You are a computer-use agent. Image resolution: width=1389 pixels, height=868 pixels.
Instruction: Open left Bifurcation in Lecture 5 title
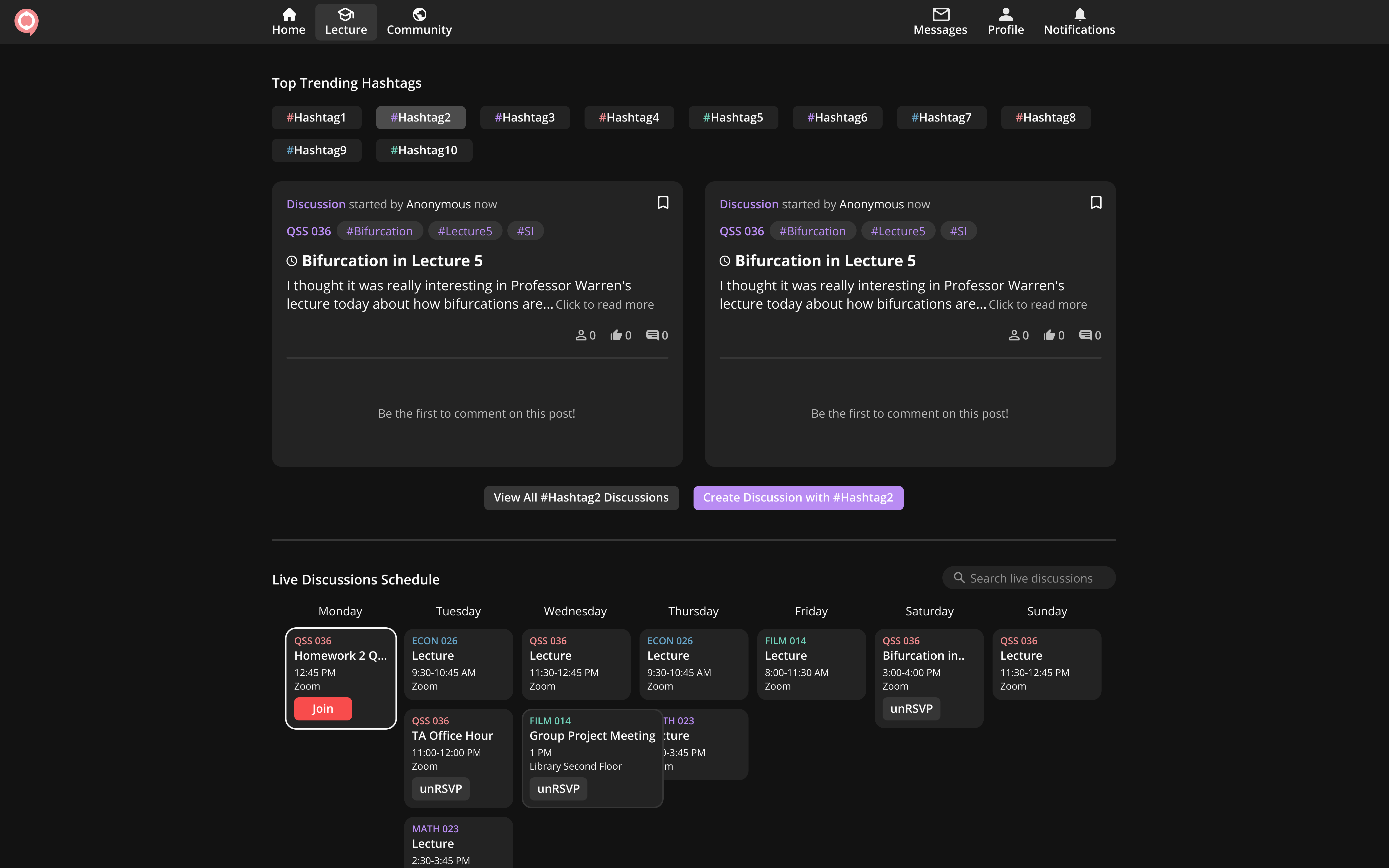[x=393, y=261]
